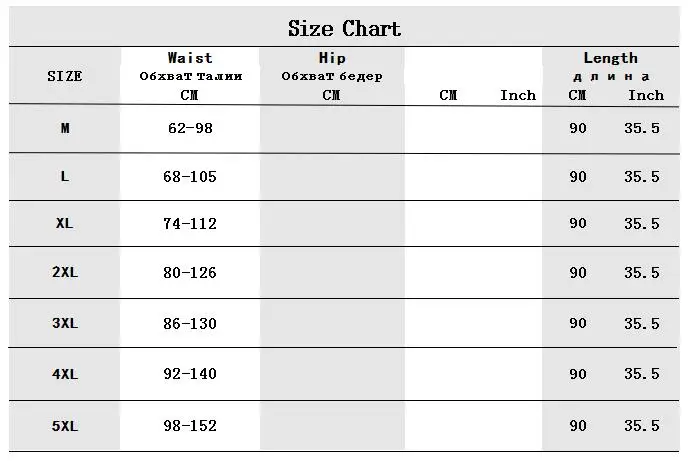Select the SIZE column header

65,76
